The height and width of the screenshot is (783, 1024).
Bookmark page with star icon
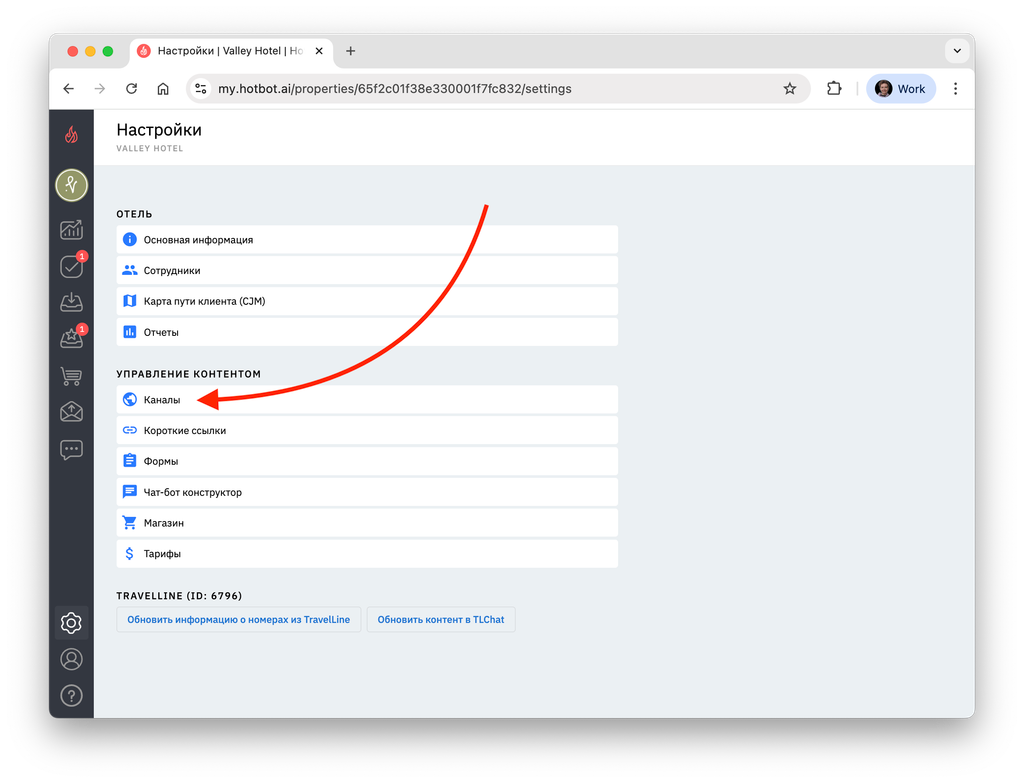(x=790, y=89)
